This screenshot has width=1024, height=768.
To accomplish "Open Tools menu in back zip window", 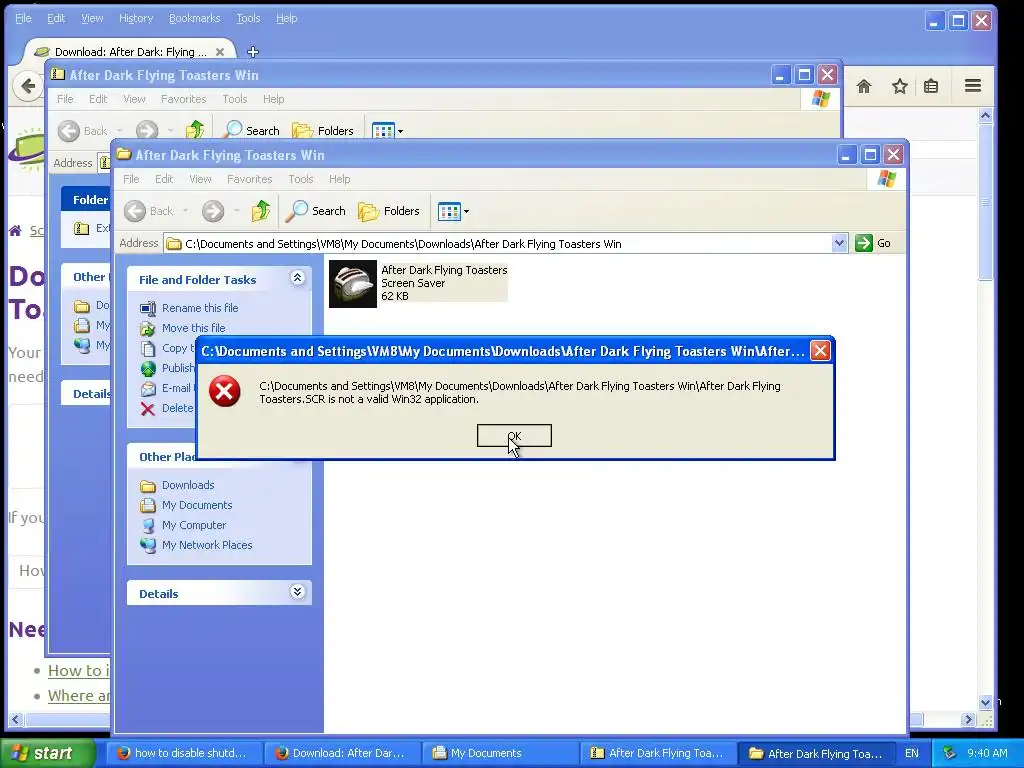I will click(234, 99).
